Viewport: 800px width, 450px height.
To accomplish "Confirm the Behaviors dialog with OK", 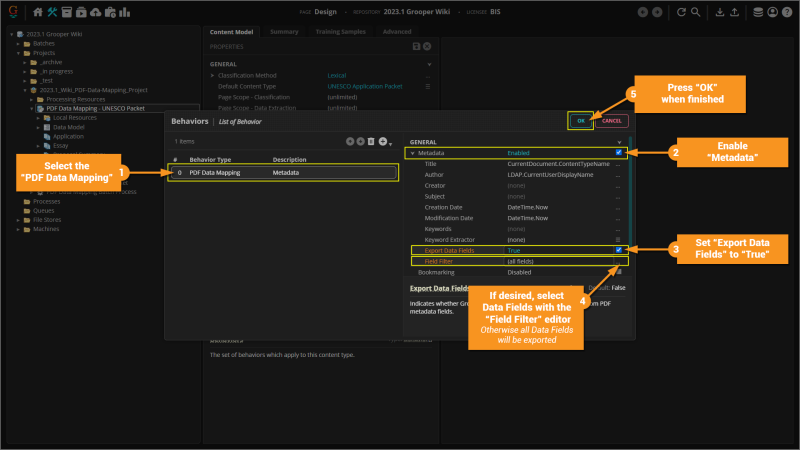I will [x=581, y=121].
